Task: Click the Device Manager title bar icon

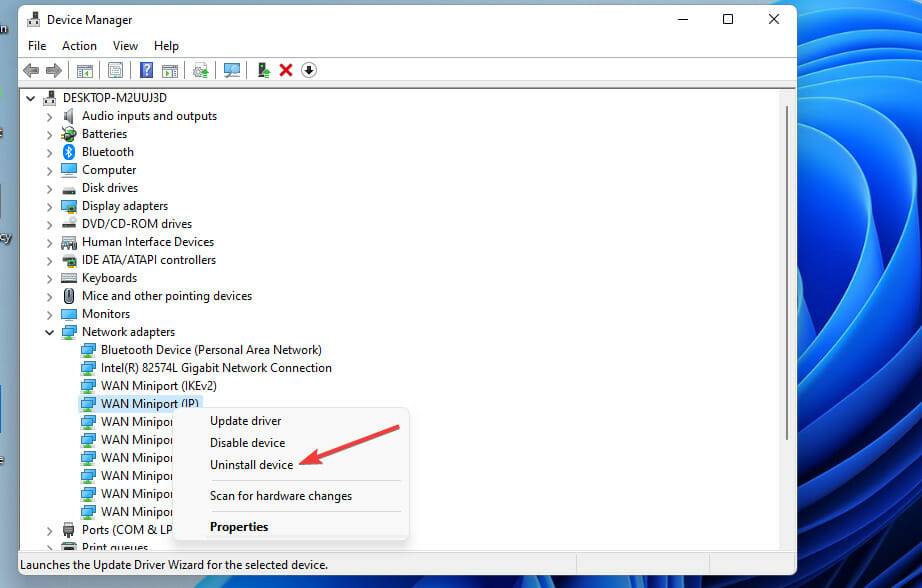Action: pyautogui.click(x=34, y=19)
